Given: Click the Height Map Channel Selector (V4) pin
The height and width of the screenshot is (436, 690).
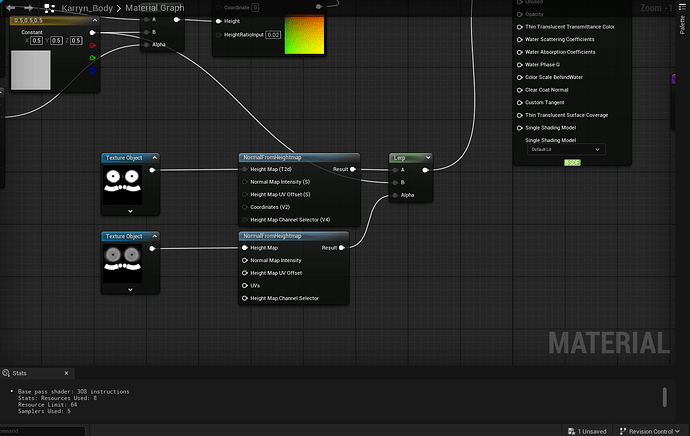Looking at the screenshot, I should 245,220.
